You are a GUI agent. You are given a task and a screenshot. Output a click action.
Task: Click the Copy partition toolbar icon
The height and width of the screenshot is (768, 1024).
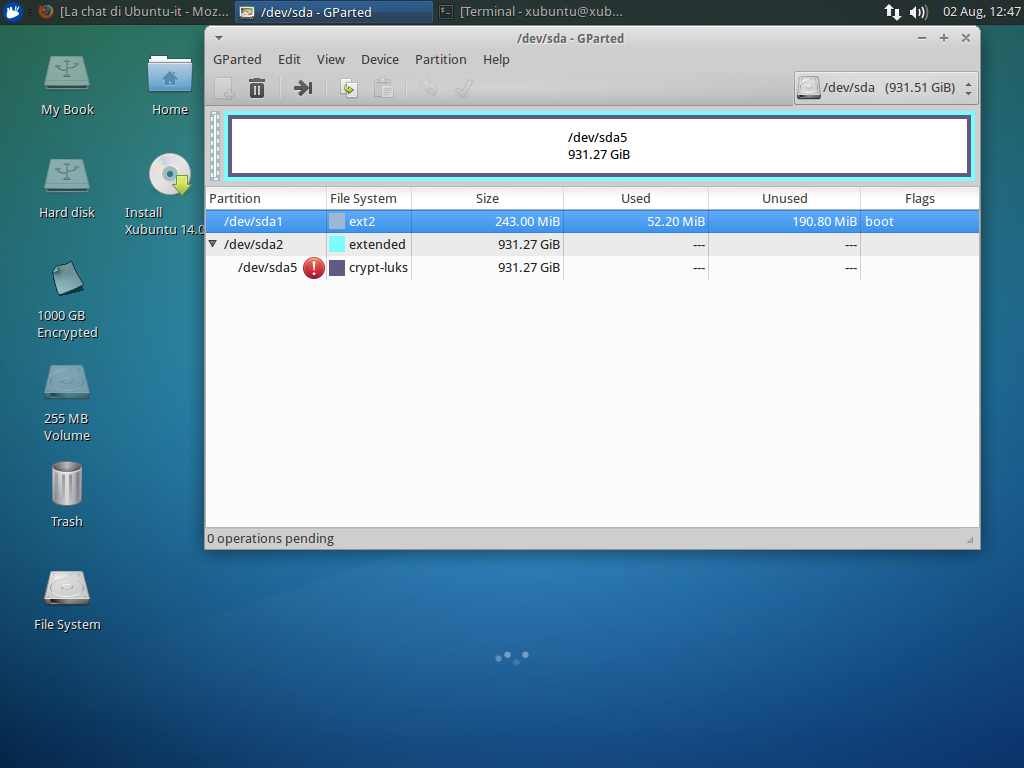click(x=349, y=88)
